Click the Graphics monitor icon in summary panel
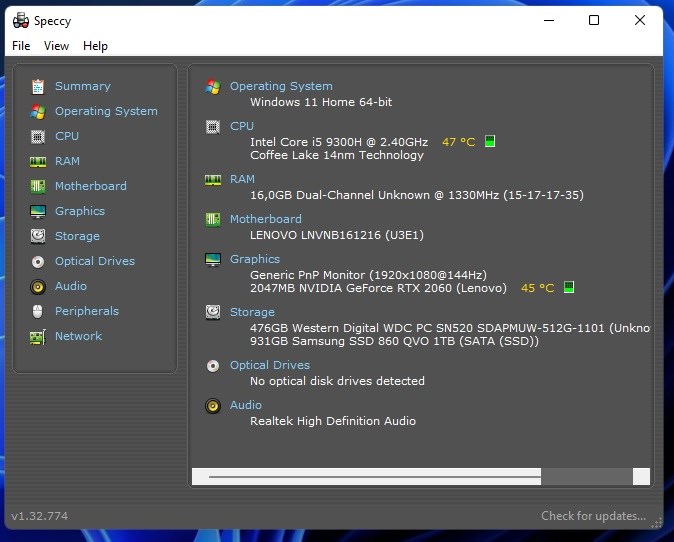 pyautogui.click(x=213, y=260)
